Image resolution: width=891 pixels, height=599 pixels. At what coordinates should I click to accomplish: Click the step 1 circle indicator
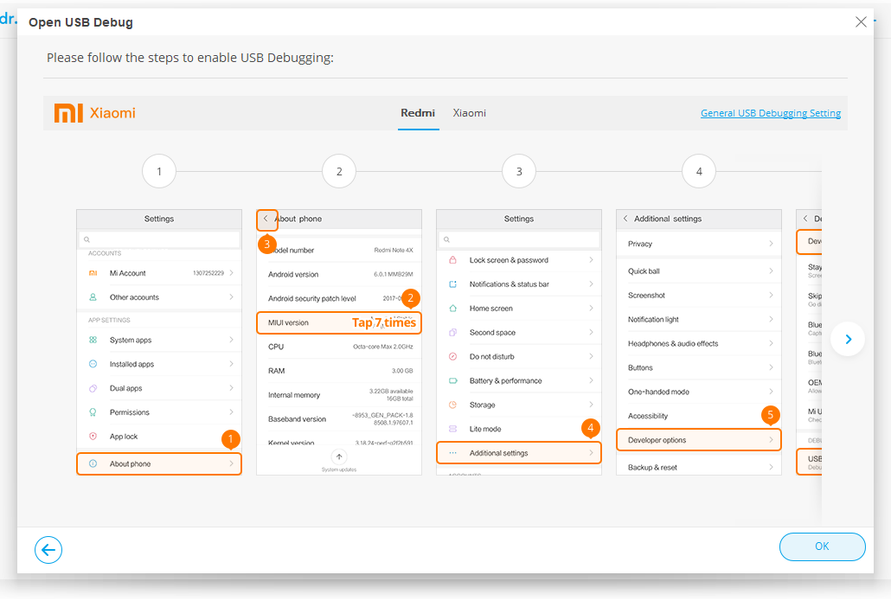159,172
